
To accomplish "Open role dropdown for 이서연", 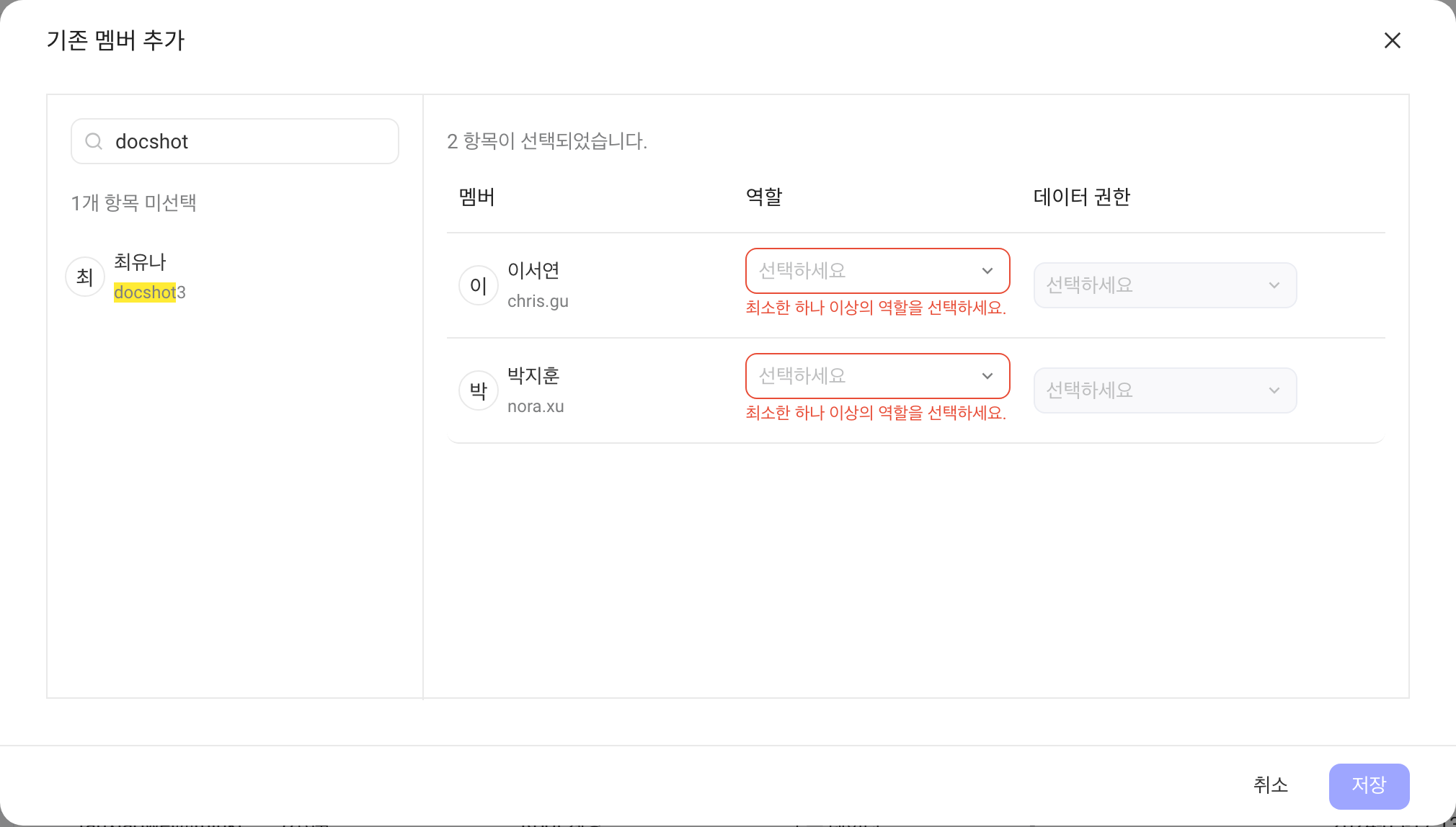I will [x=877, y=271].
